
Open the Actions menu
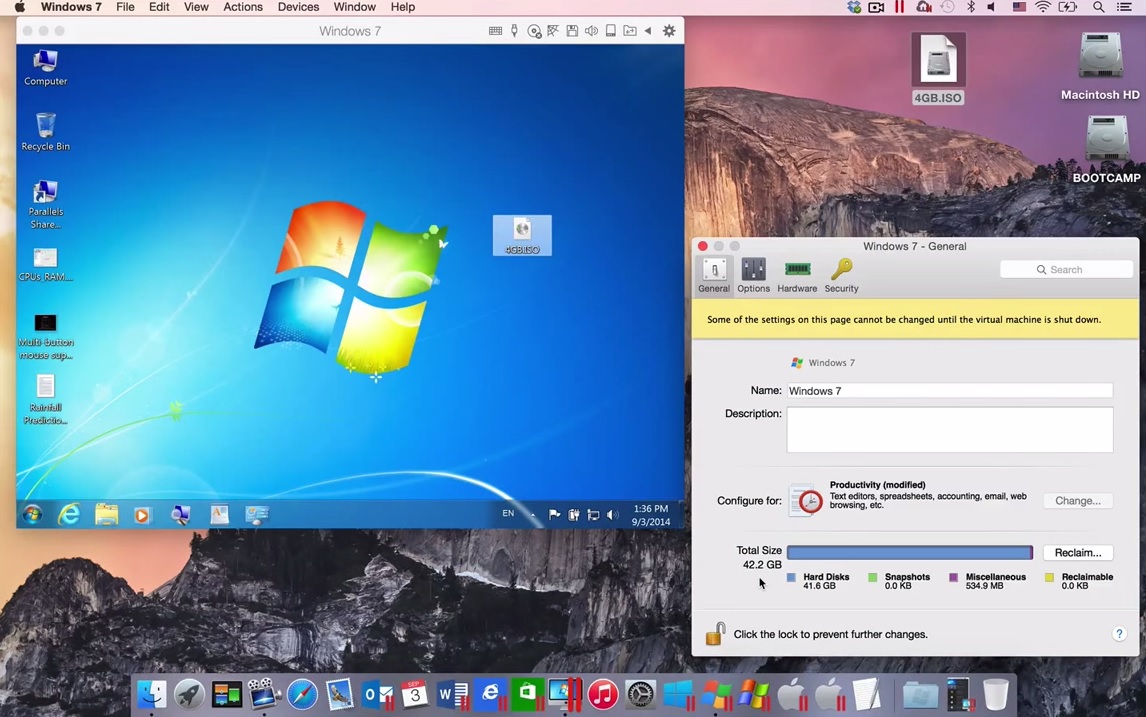(243, 7)
